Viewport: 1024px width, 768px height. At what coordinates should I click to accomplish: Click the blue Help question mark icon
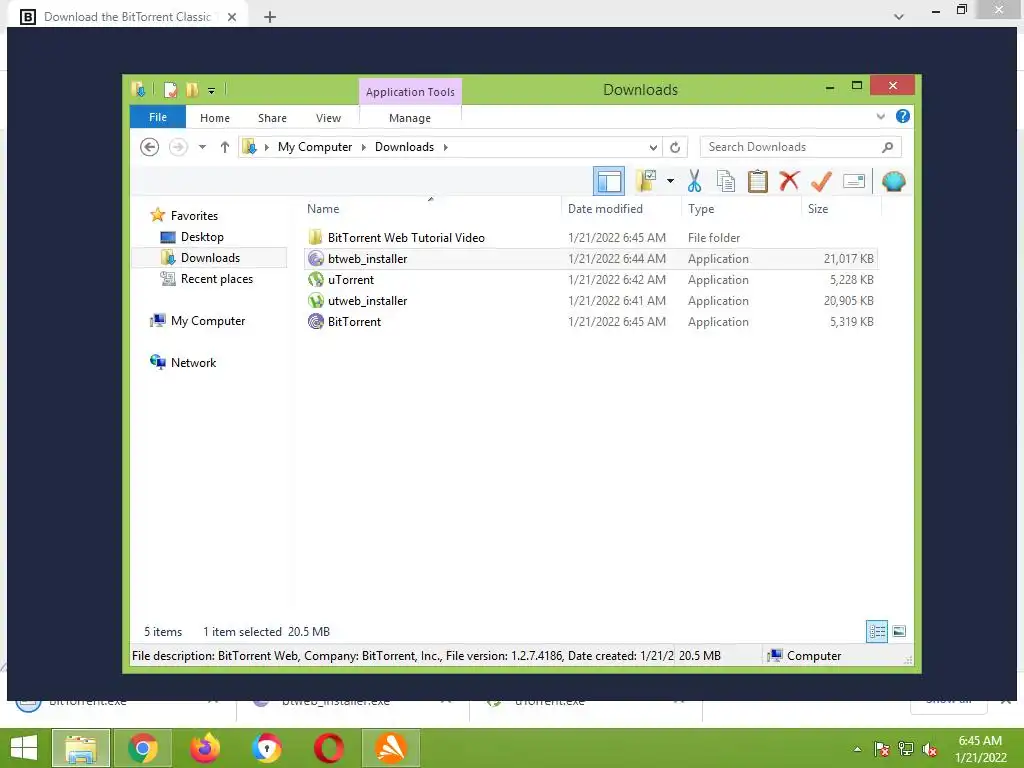click(x=903, y=116)
